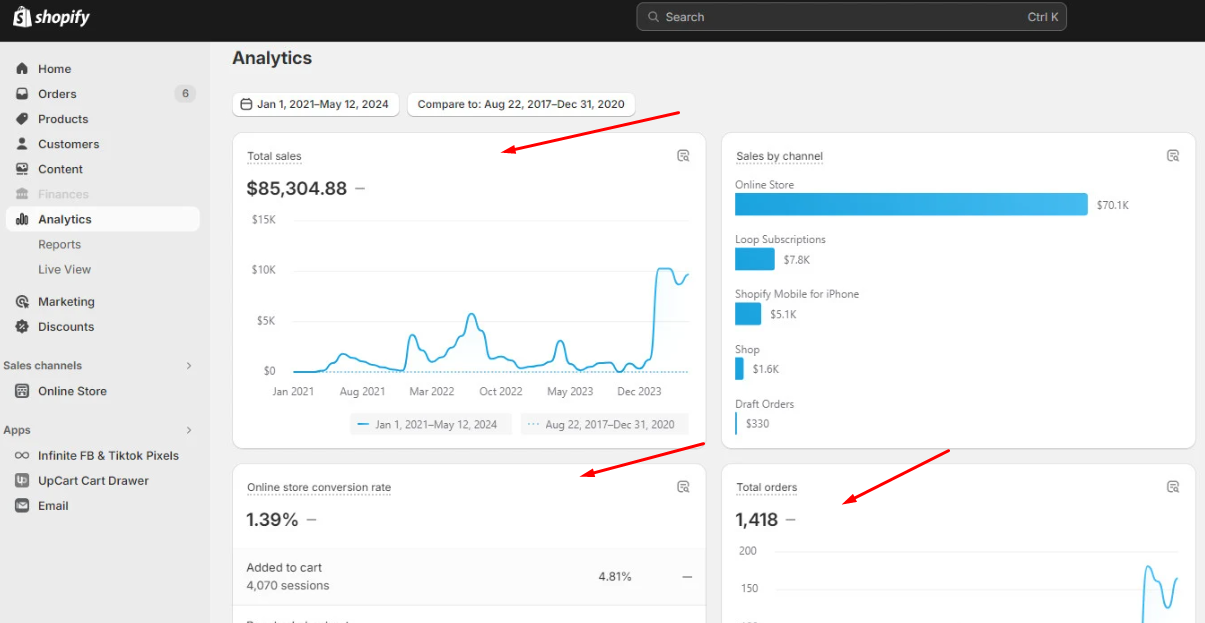Open report icon on Sales by channel card
The width and height of the screenshot is (1205, 623).
(x=1173, y=156)
